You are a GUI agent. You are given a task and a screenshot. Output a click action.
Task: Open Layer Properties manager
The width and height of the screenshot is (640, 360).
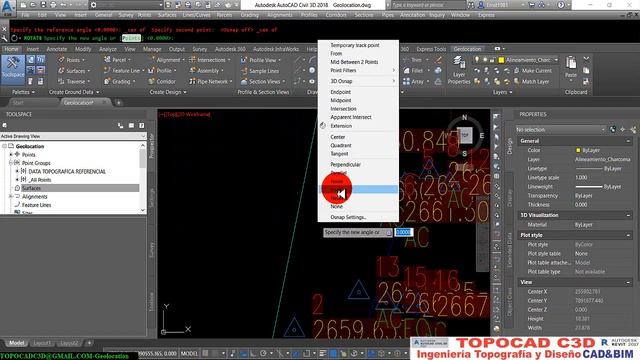(459, 70)
